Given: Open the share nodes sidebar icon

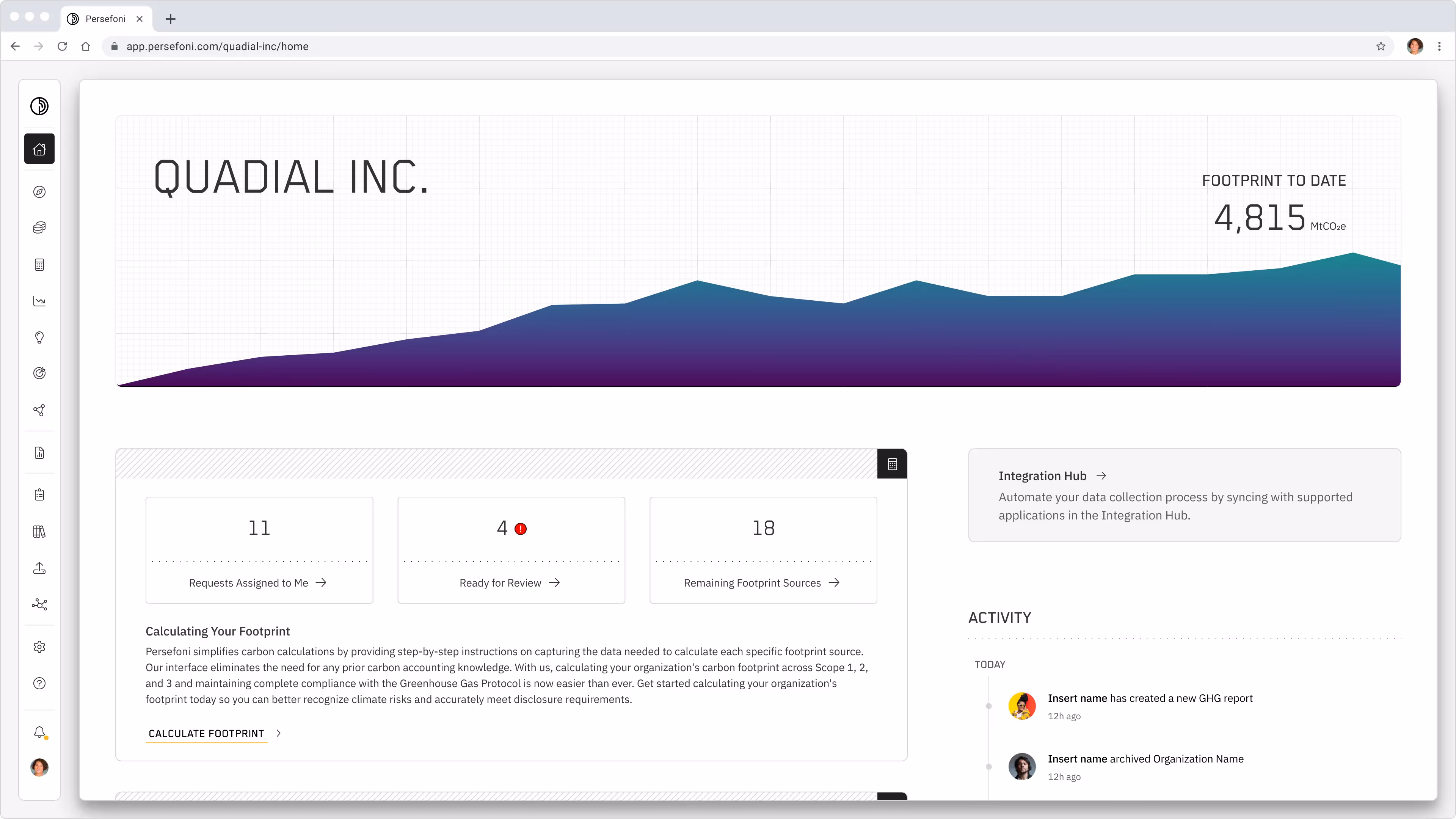Looking at the screenshot, I should click(39, 410).
